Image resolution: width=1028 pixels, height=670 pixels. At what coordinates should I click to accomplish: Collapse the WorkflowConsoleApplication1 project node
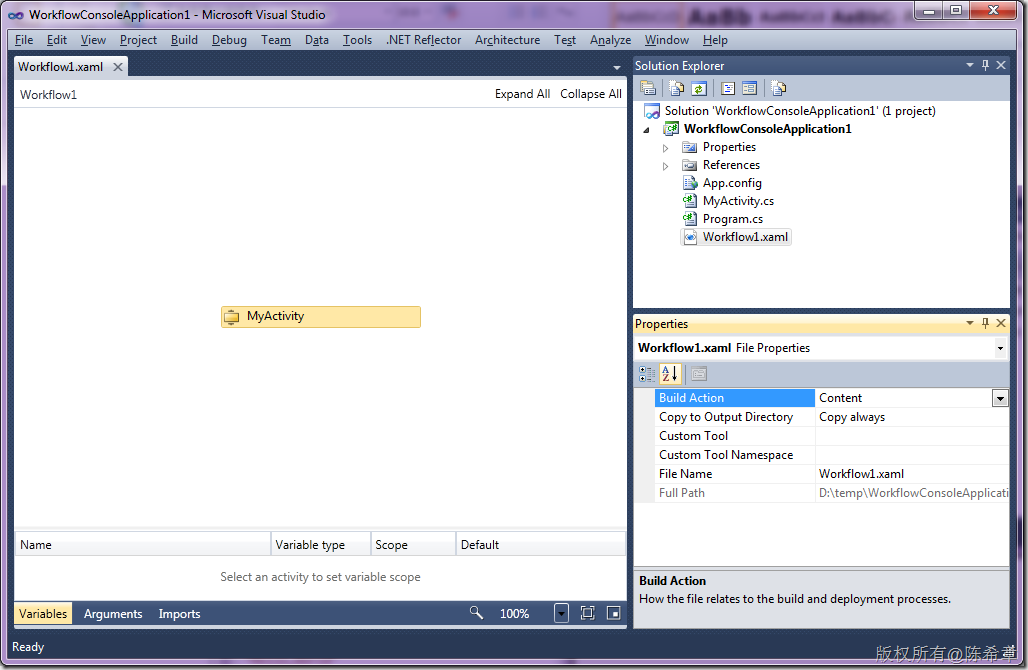point(646,130)
